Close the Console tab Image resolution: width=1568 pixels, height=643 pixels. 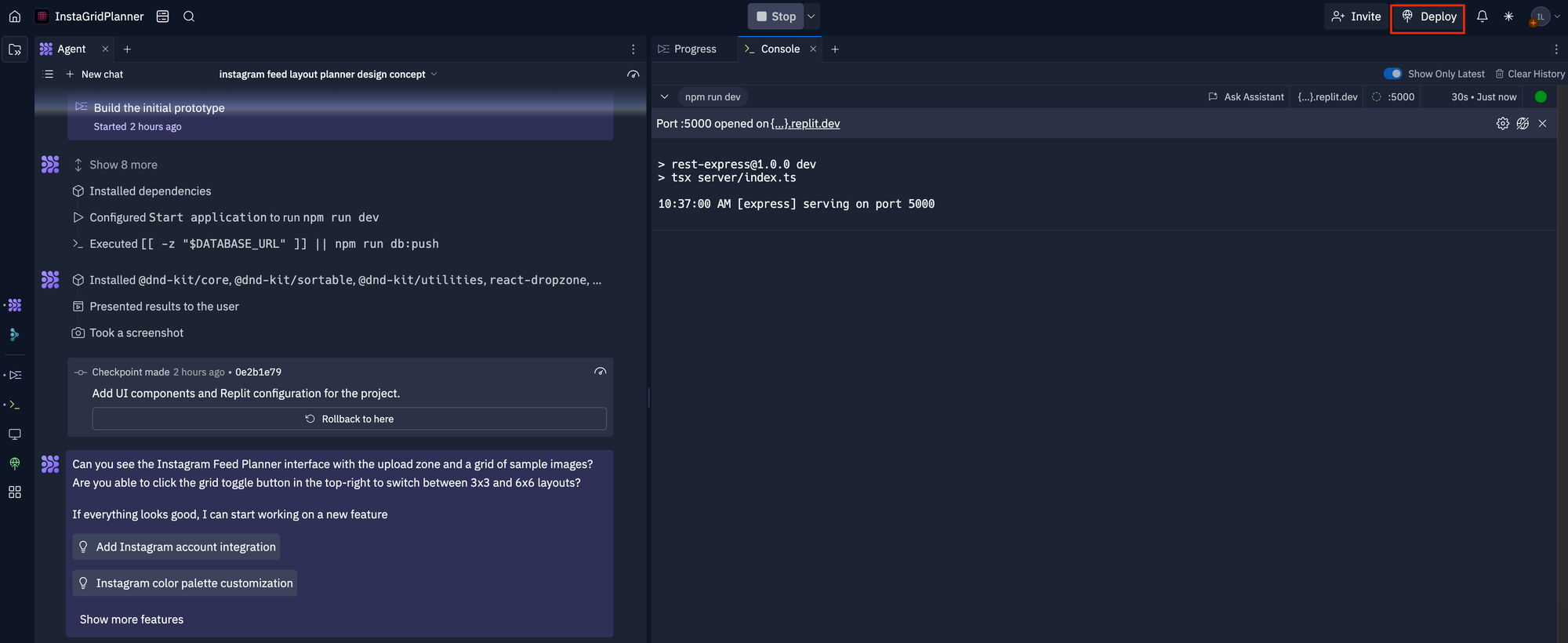coord(813,49)
